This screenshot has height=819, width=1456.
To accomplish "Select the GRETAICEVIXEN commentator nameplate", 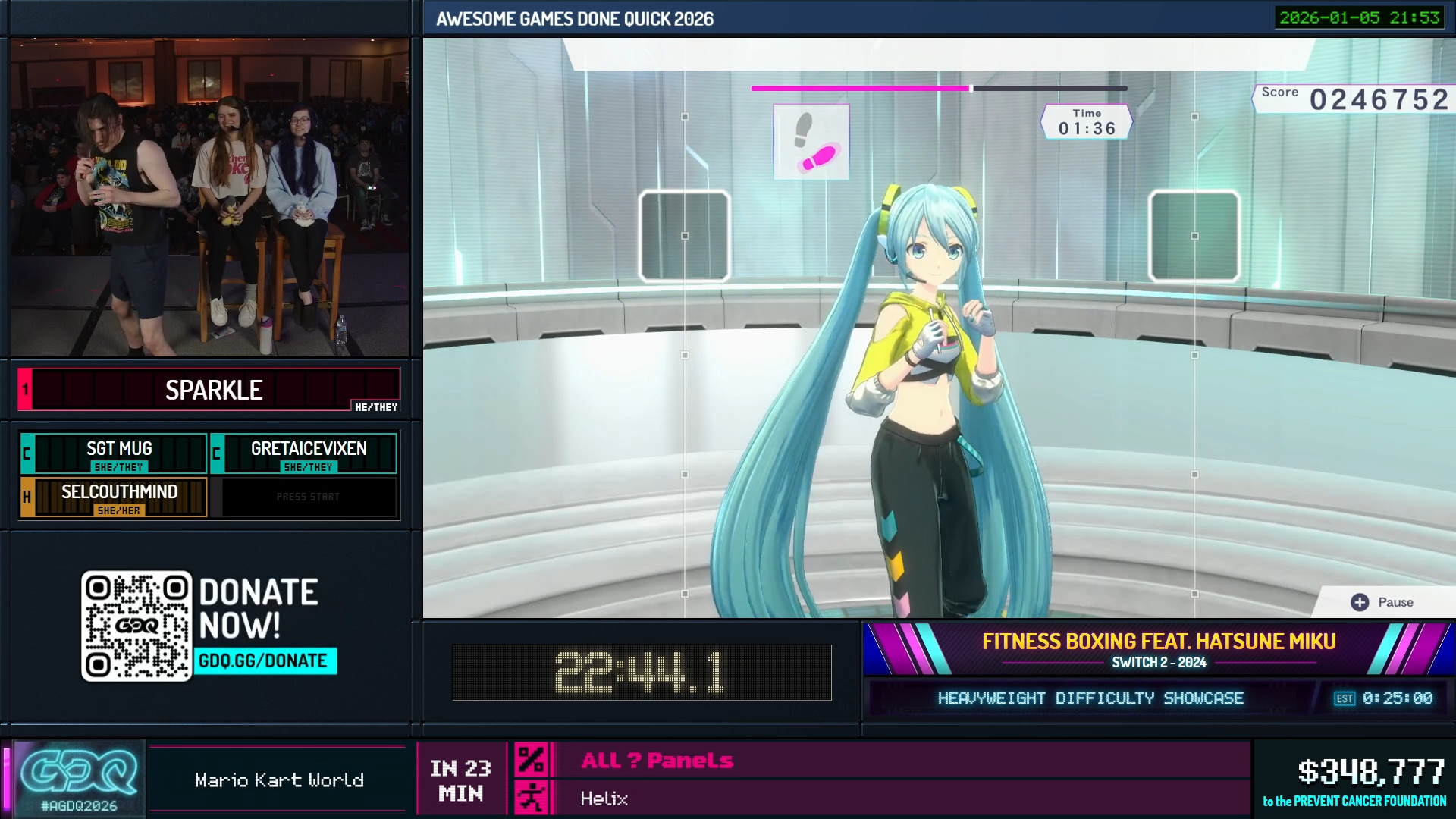I will point(308,453).
